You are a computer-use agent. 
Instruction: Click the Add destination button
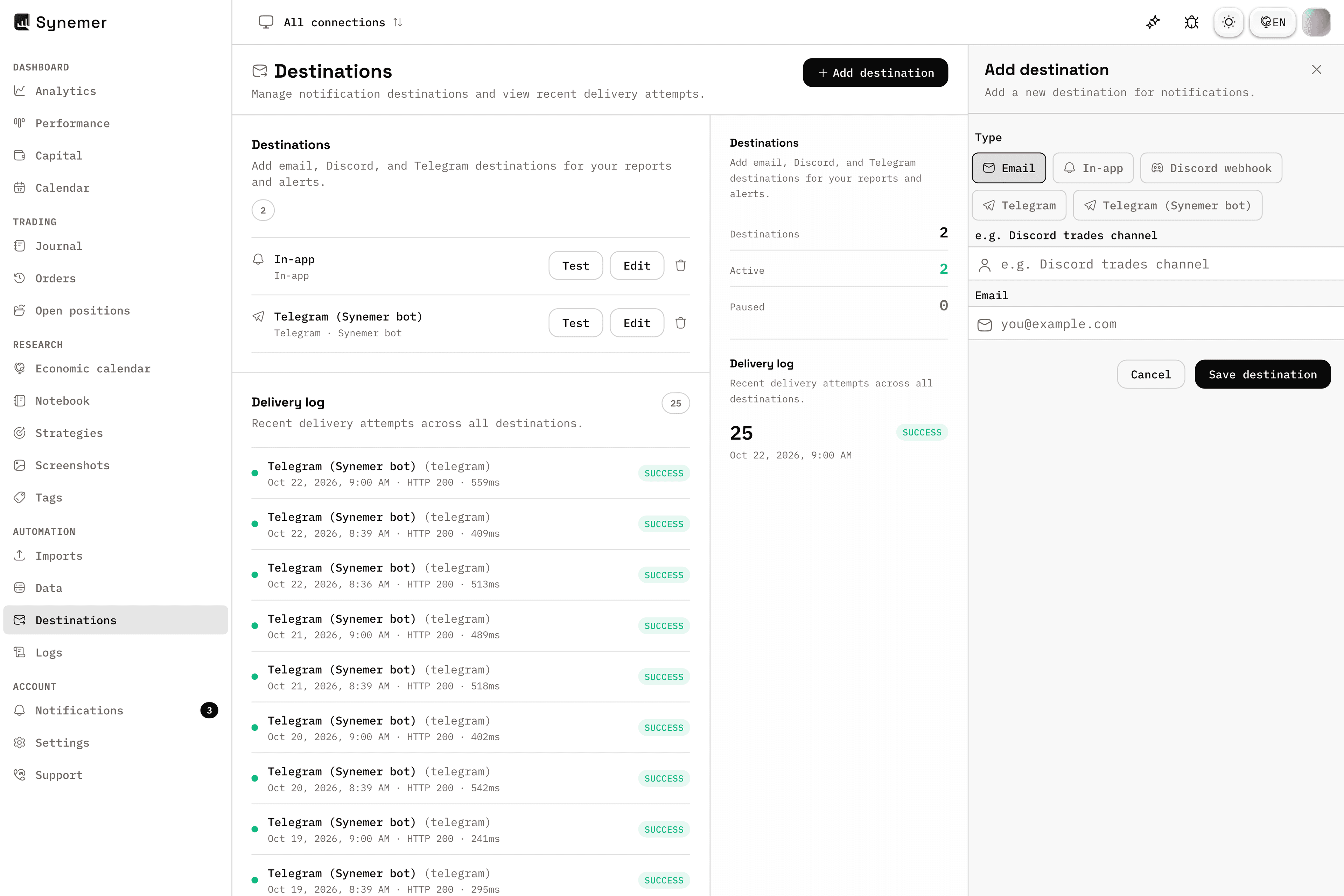(x=875, y=72)
